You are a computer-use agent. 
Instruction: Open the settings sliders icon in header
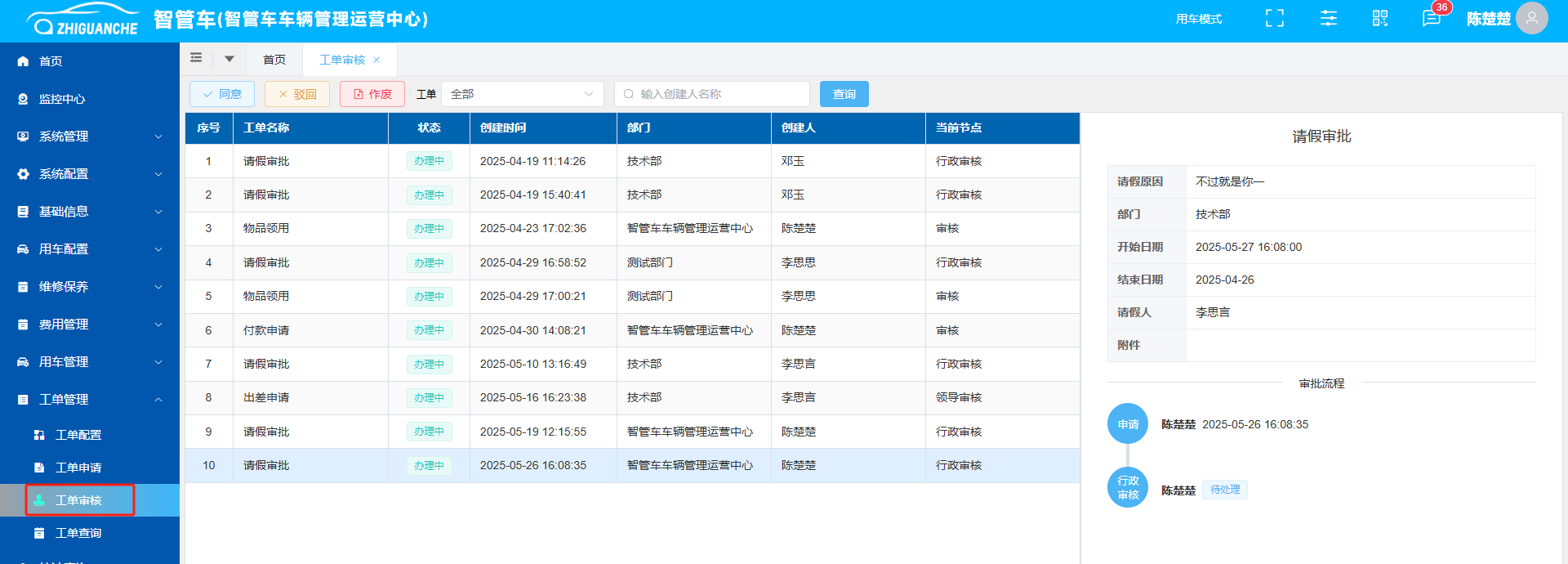click(x=1328, y=18)
